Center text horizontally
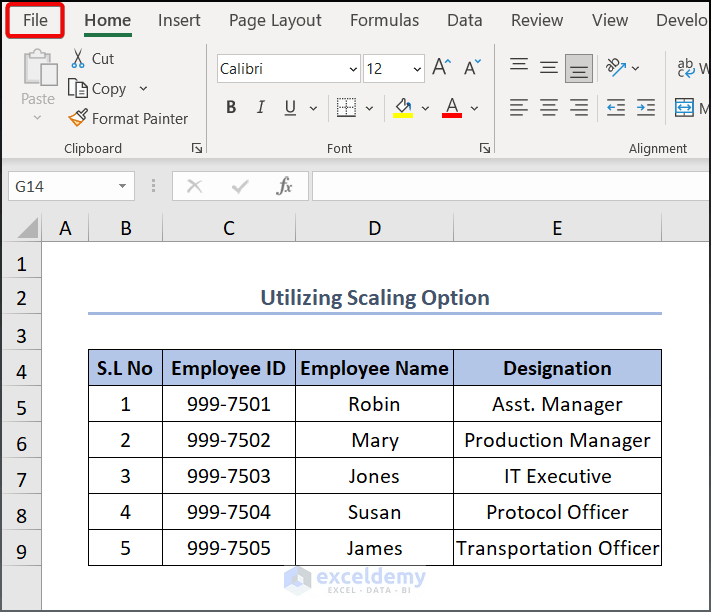Screen dimensions: 711x612 tap(549, 108)
